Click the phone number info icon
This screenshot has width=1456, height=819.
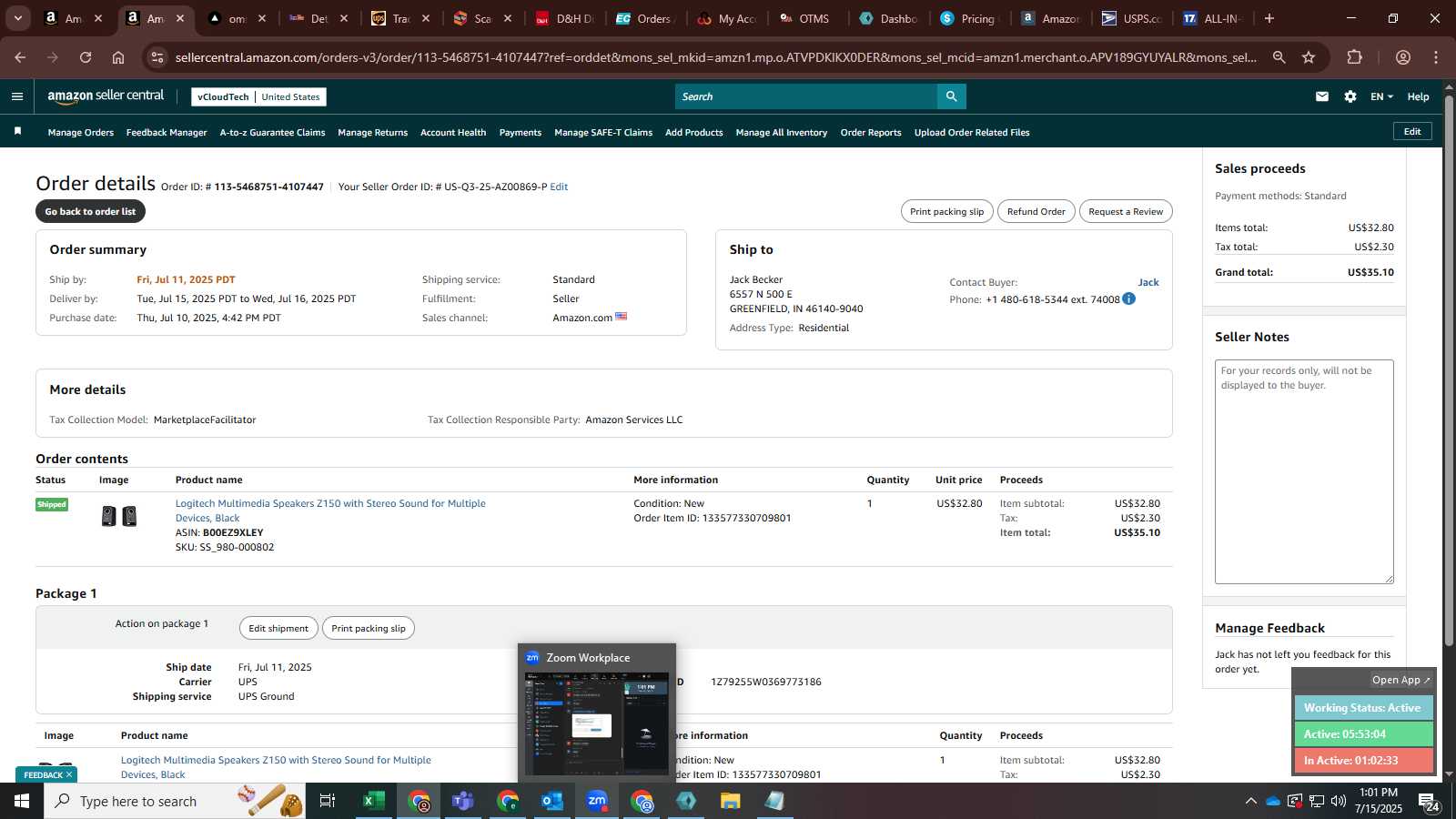1128,298
